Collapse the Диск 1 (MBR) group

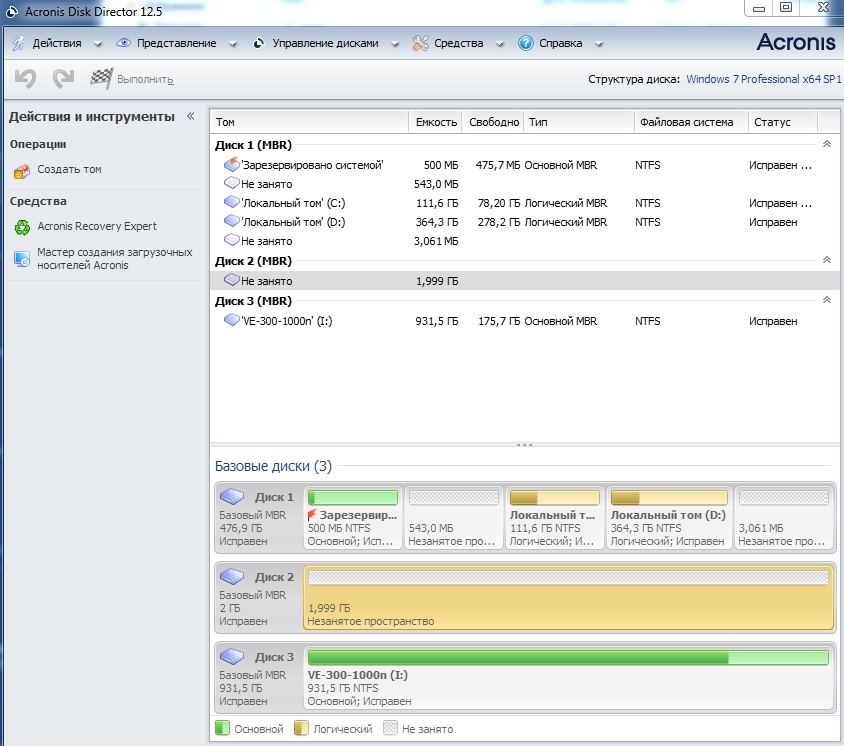coord(826,145)
